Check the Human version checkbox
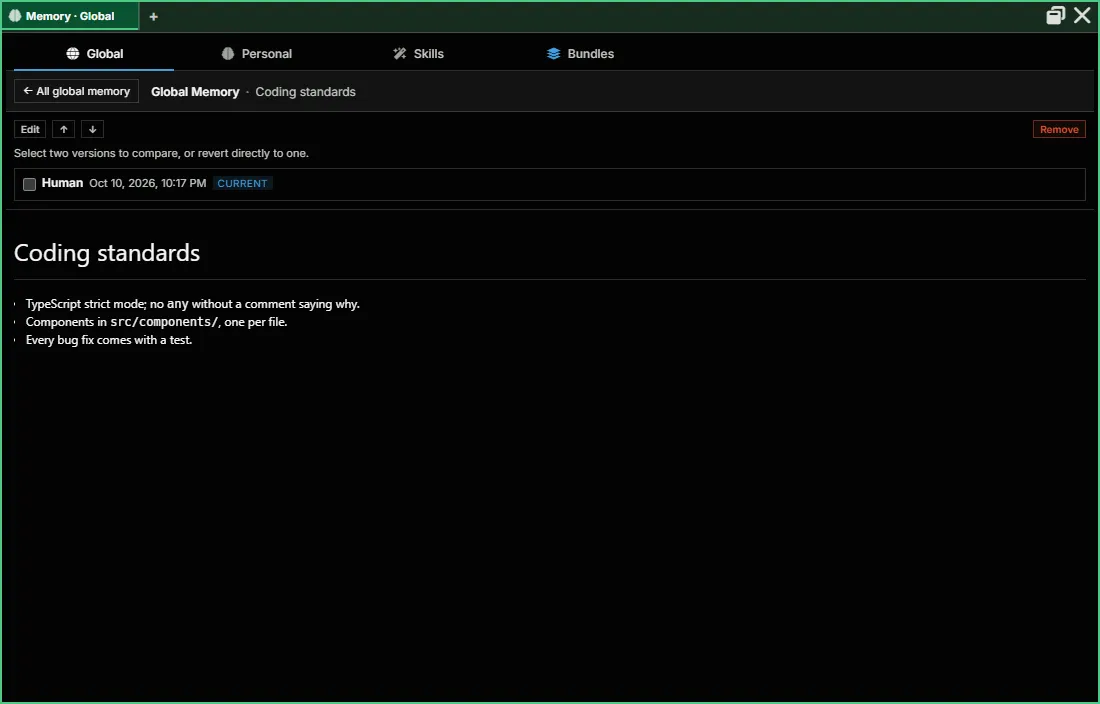The image size is (1100, 704). tap(29, 184)
